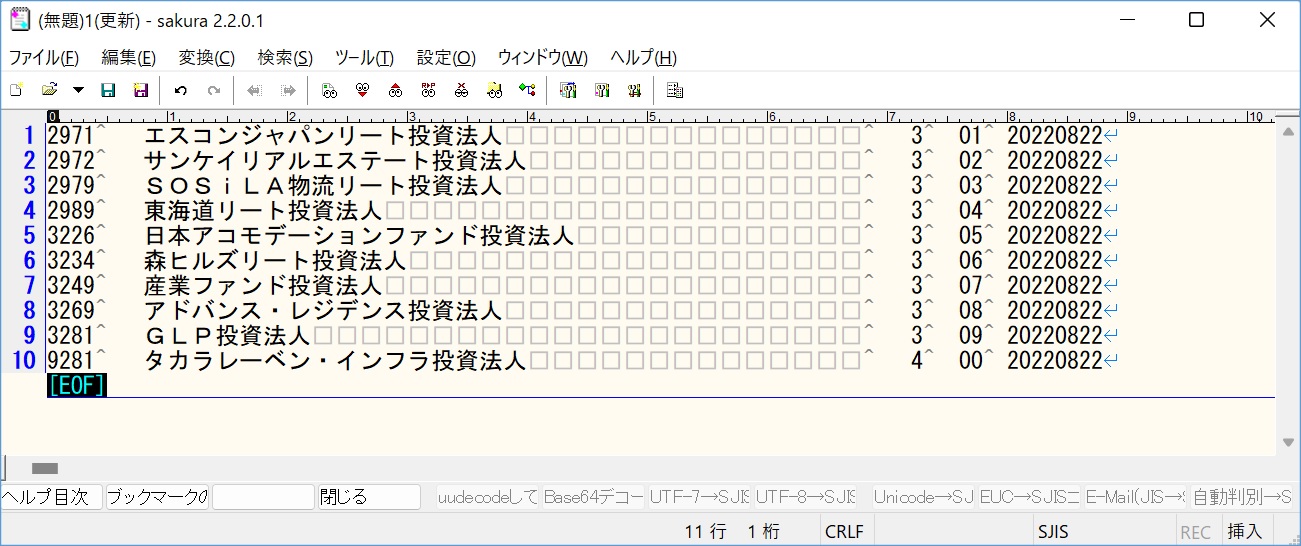Open the Search dialog binoculars icon

pyautogui.click(x=329, y=90)
